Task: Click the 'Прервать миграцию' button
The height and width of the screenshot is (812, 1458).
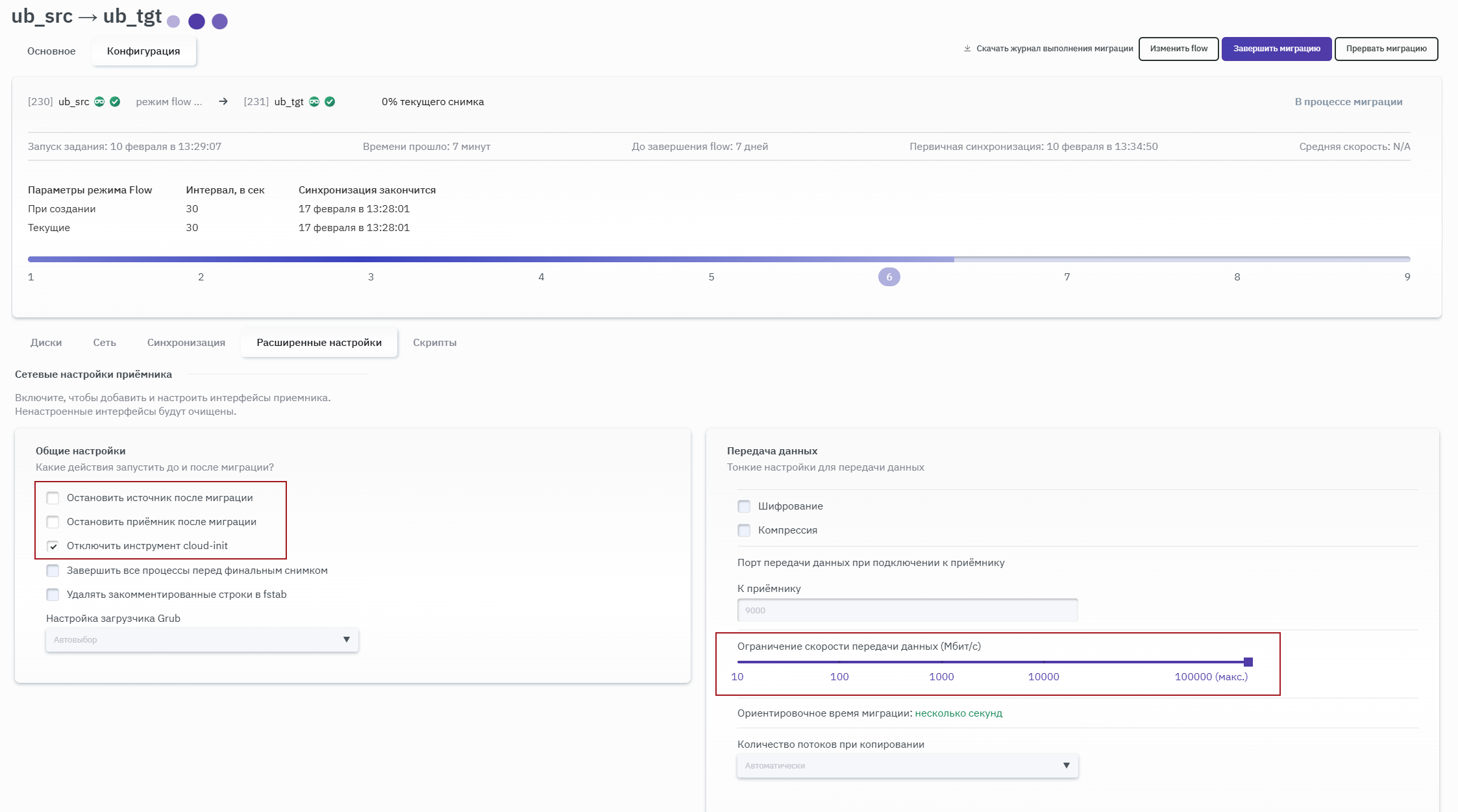Action: (x=1386, y=49)
